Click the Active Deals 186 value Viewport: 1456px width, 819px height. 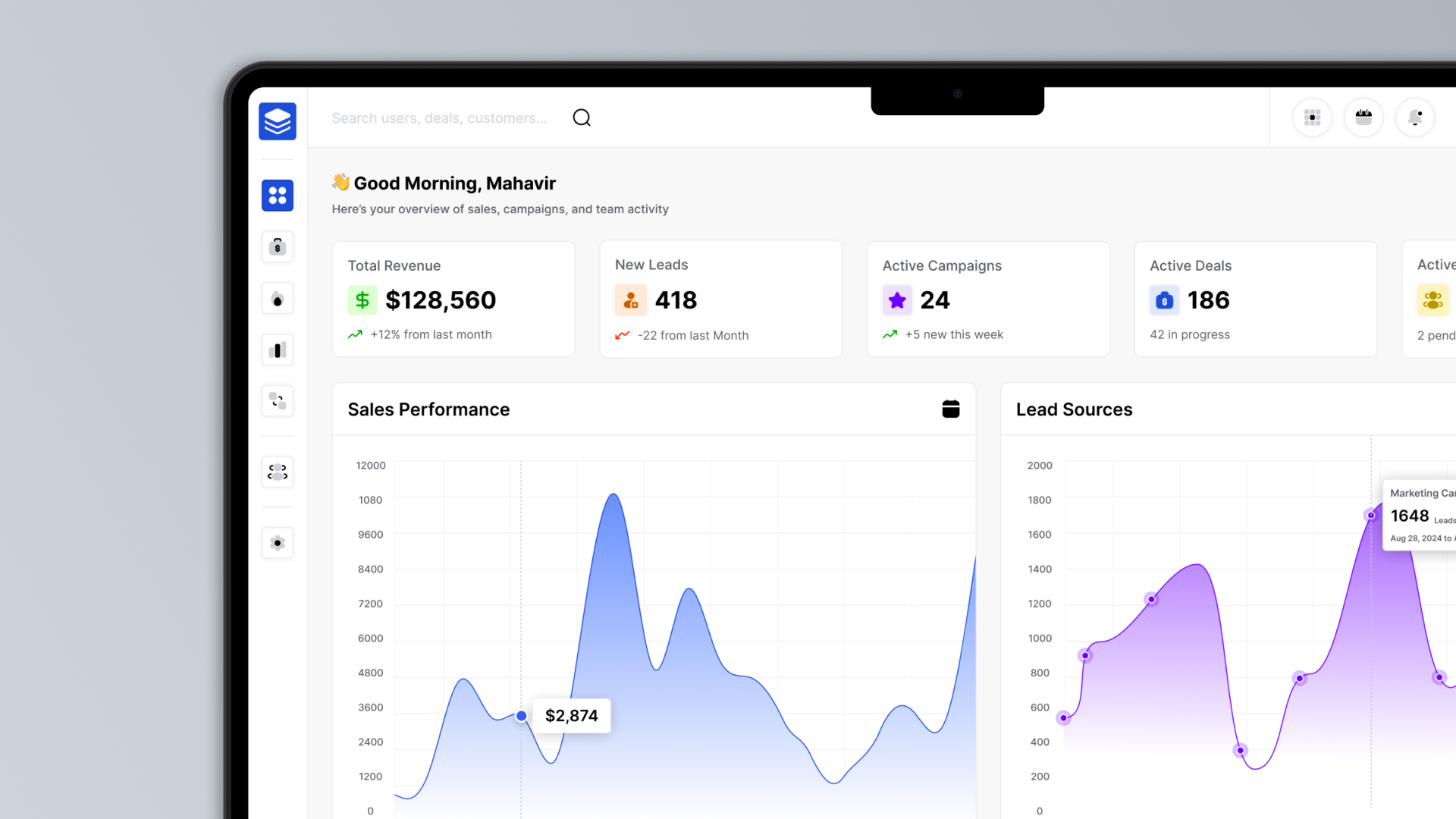tap(1209, 300)
